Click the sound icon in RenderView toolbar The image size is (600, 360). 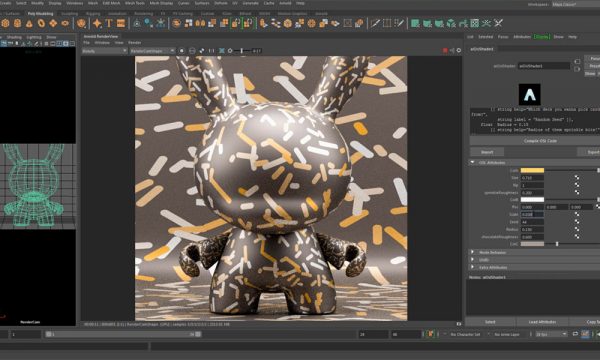[452, 50]
